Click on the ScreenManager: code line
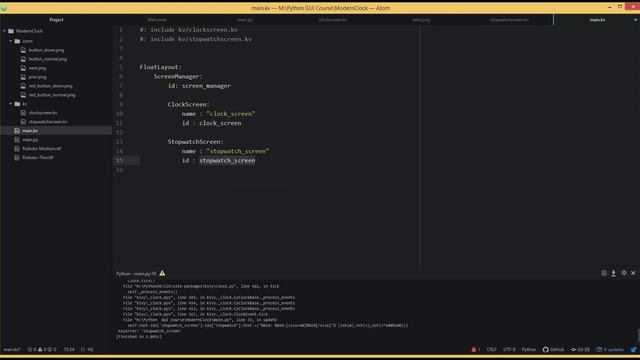The height and width of the screenshot is (360, 640). (x=178, y=76)
